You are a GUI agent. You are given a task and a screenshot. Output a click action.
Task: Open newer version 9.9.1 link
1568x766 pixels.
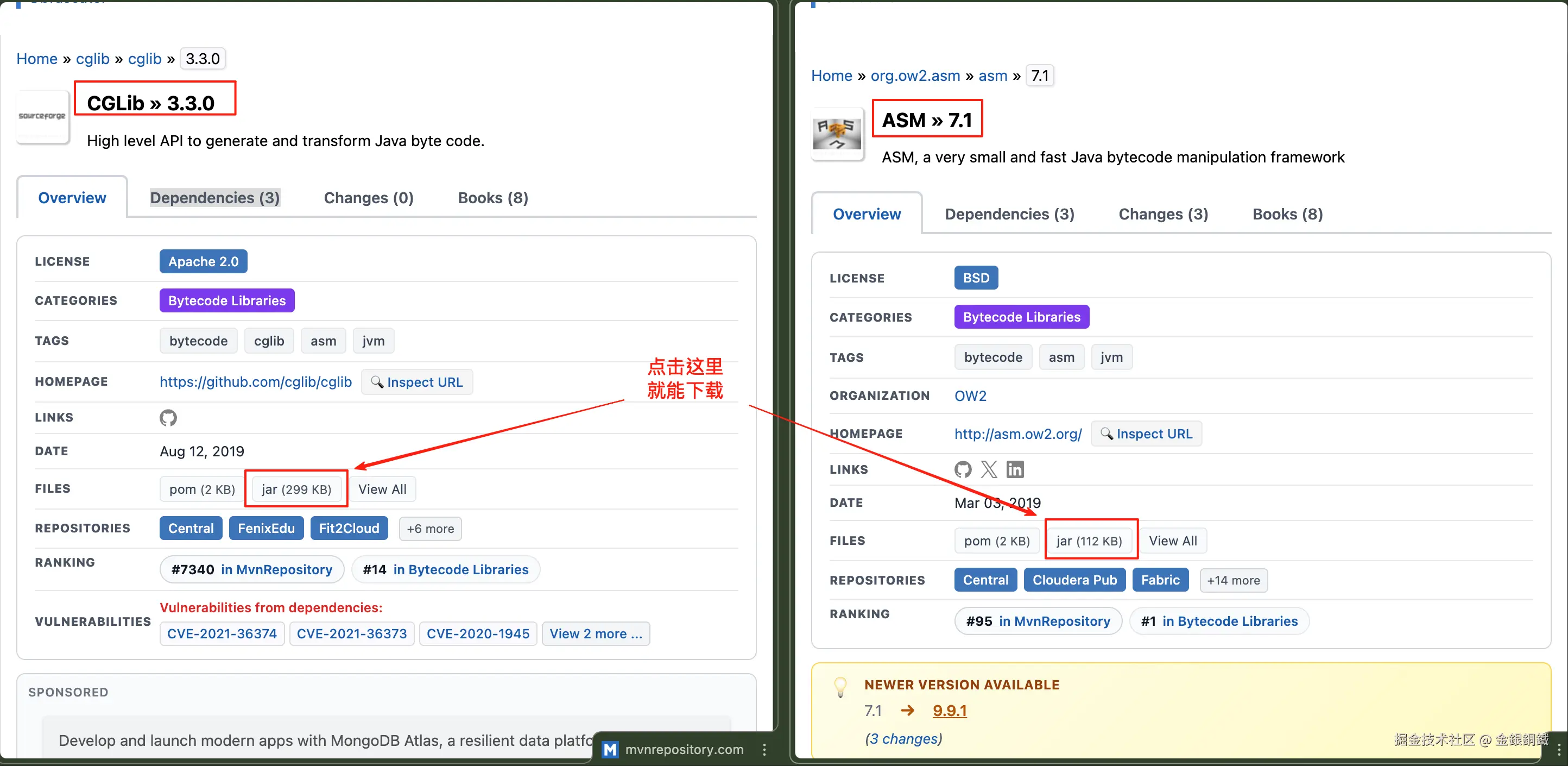point(949,711)
